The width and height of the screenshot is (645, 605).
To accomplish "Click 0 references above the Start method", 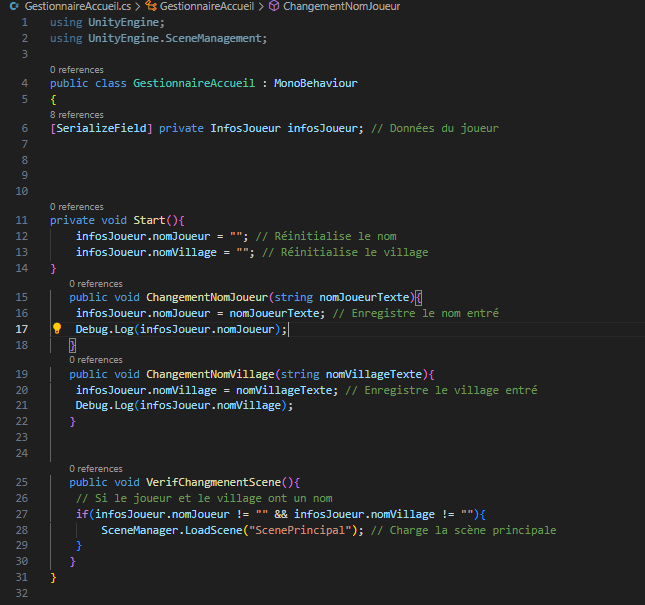I will click(76, 207).
